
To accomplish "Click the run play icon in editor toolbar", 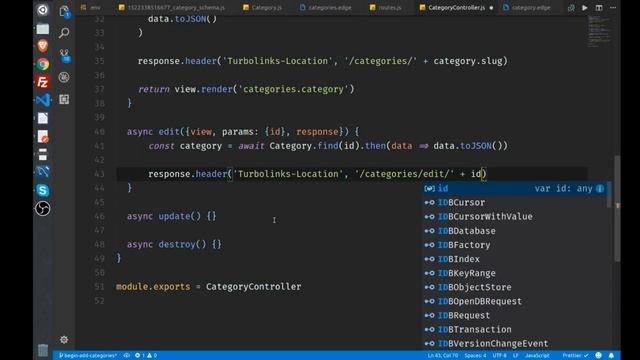I will tap(585, 8).
